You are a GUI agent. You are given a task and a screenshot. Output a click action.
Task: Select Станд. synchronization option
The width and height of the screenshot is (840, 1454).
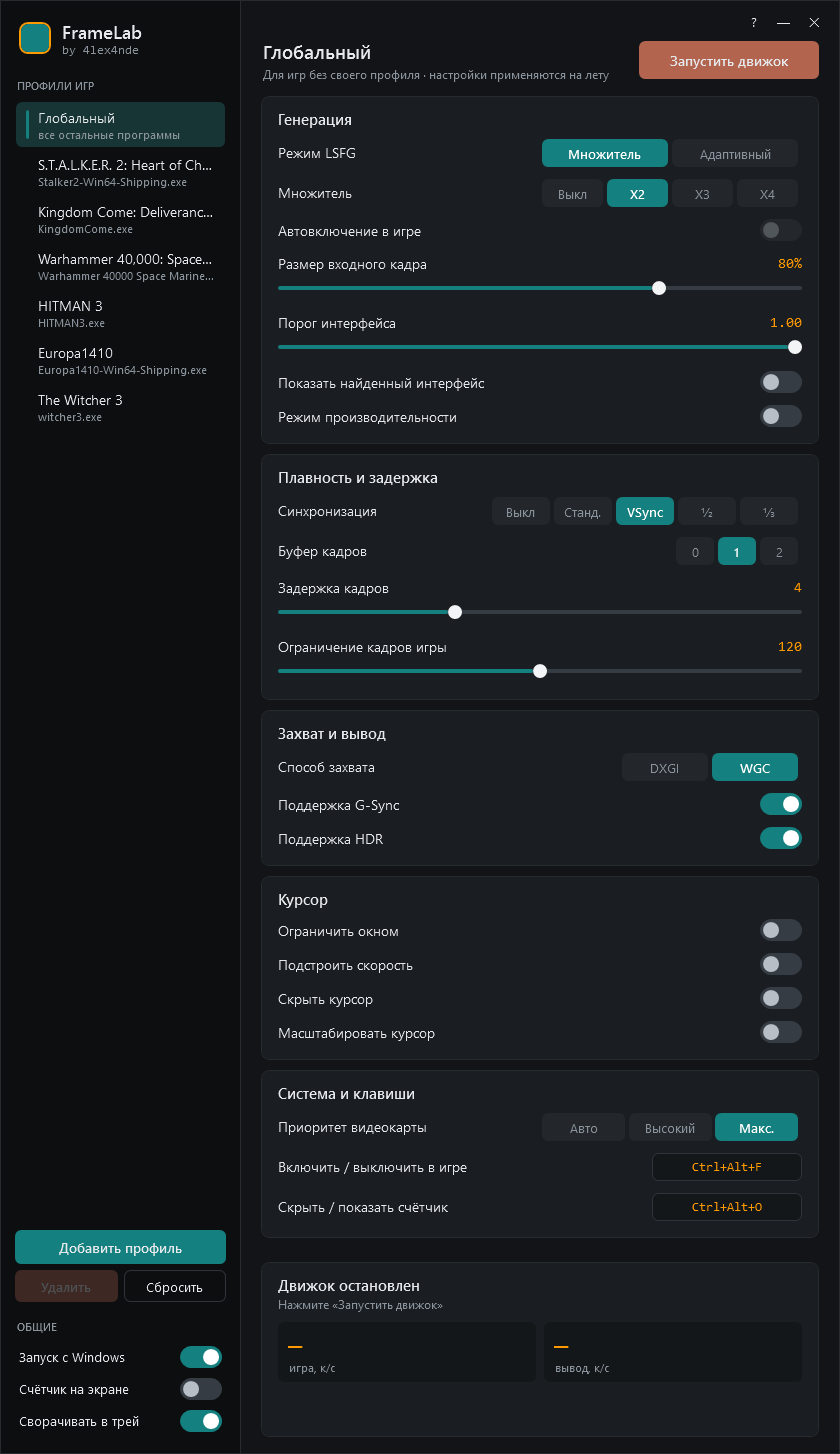pos(582,512)
